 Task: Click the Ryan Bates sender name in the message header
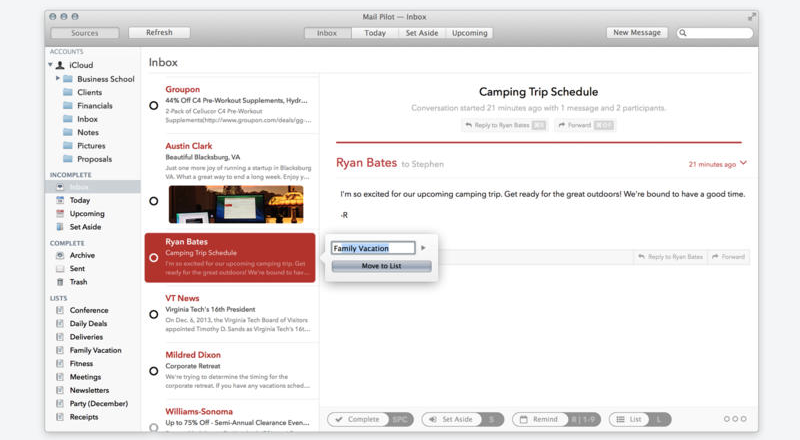click(x=366, y=163)
